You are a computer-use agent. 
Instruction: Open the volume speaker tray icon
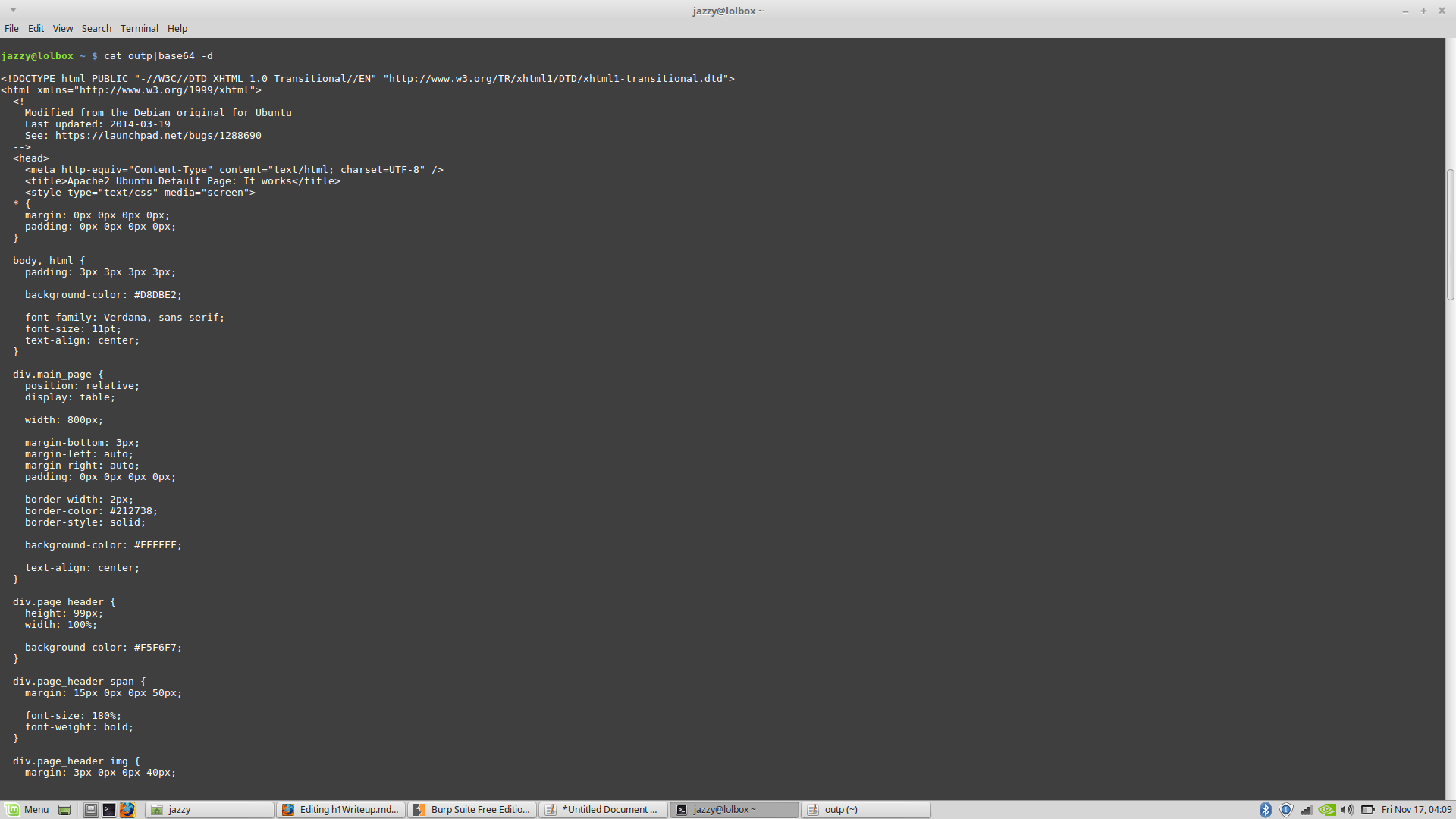click(1348, 810)
